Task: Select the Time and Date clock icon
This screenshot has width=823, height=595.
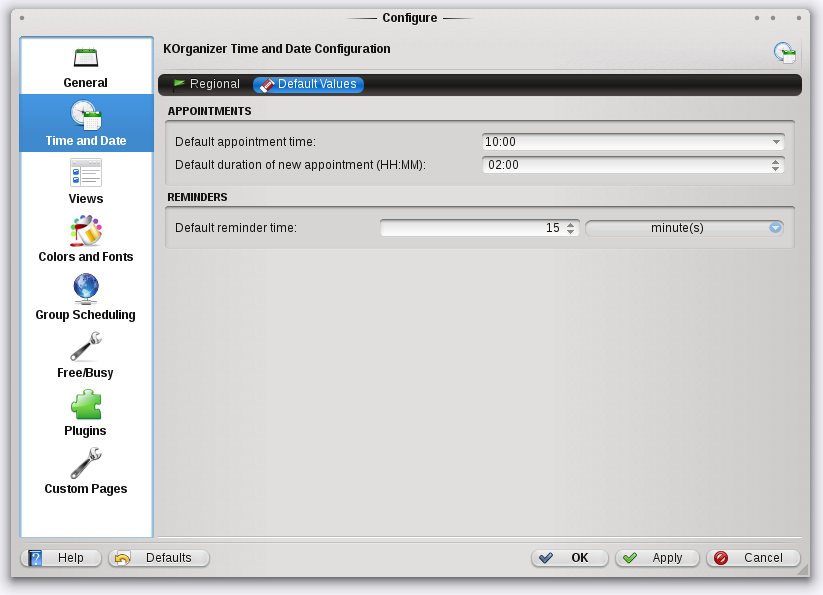Action: (86, 115)
